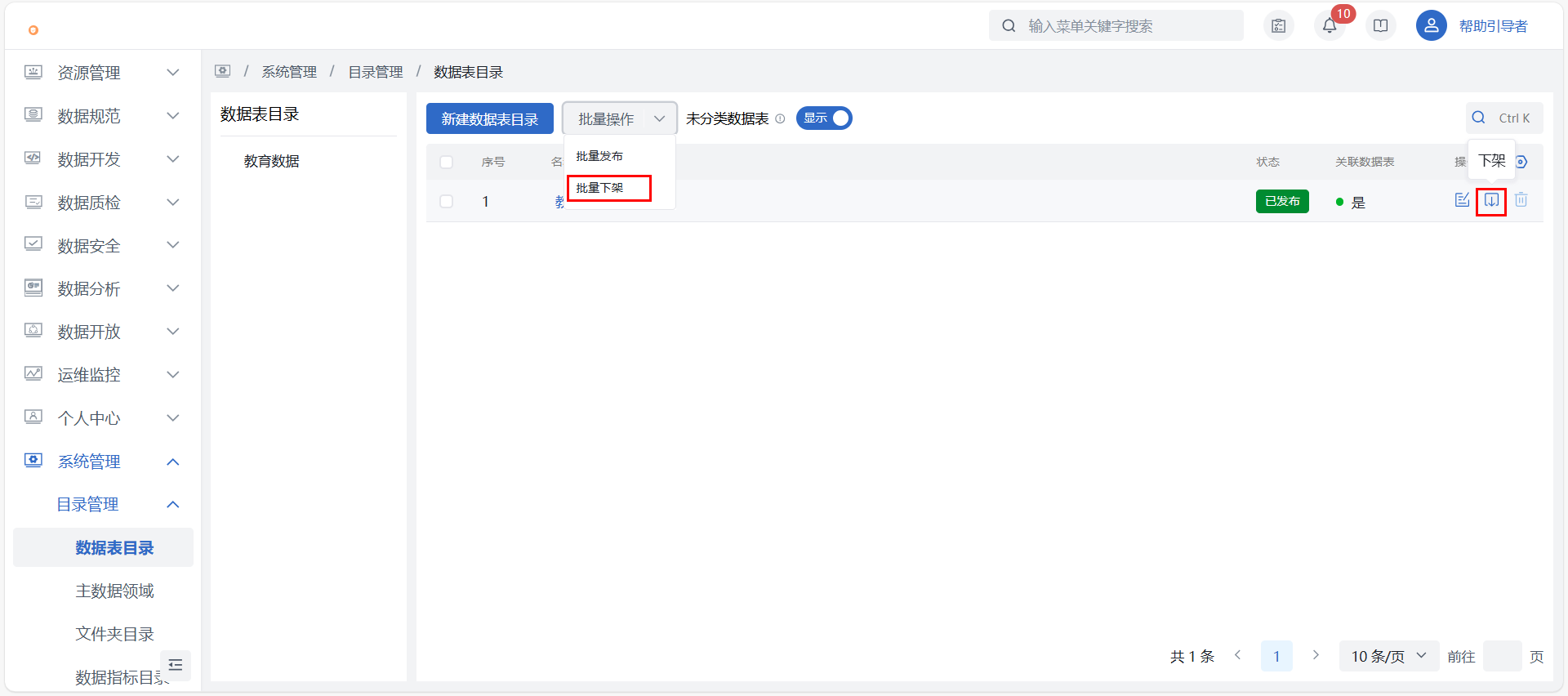1568x696 pixels.
Task: Click 数据表目录 in the breadcrumb
Action: 468,72
